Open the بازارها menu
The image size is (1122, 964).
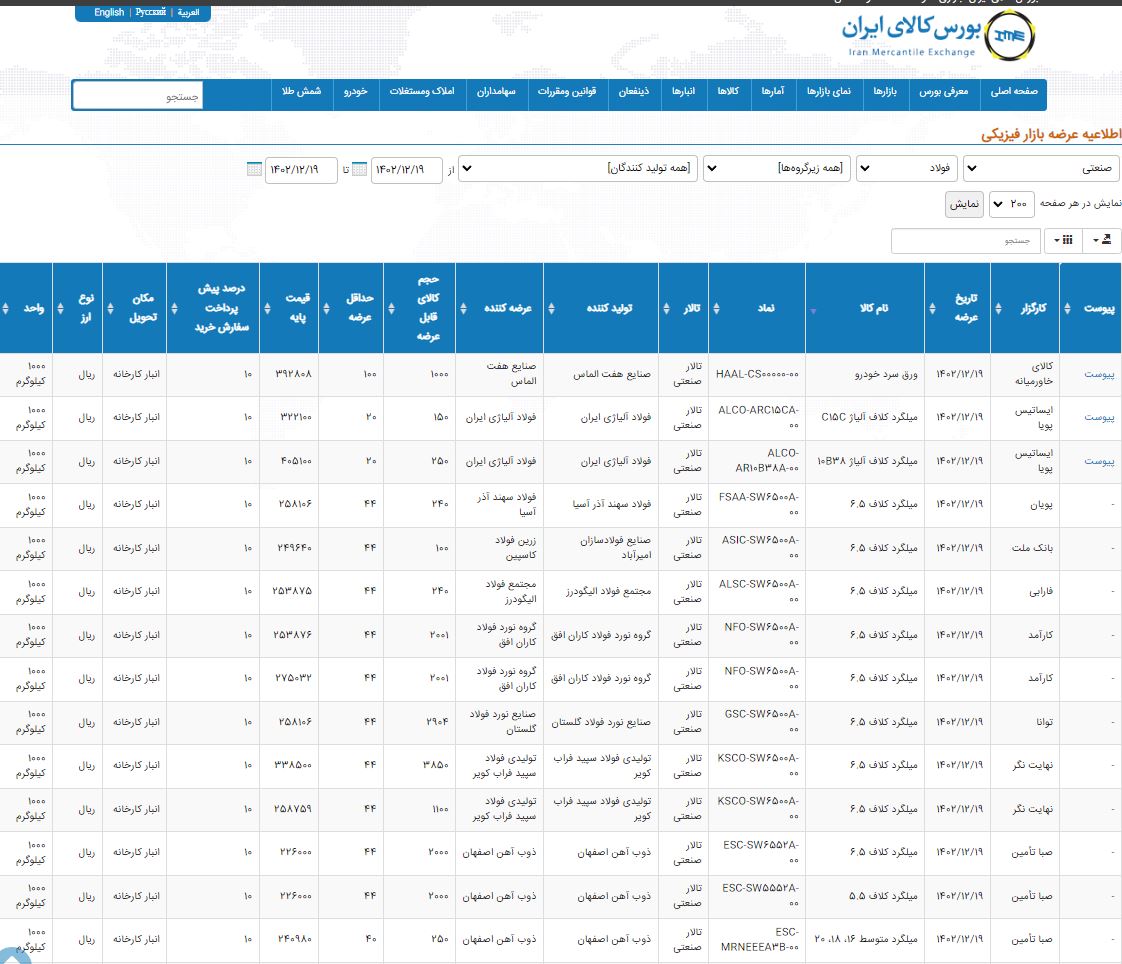(885, 92)
